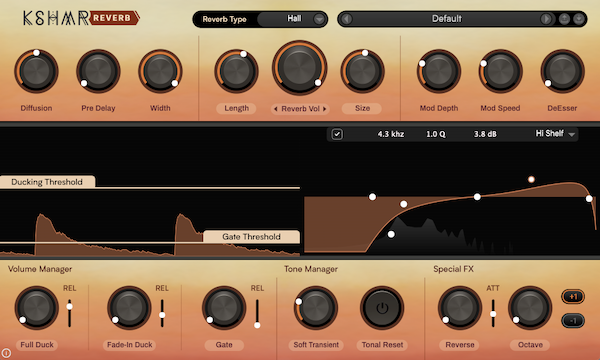600x360 pixels.
Task: Click the Fade-In Duck label button
Action: click(x=129, y=345)
